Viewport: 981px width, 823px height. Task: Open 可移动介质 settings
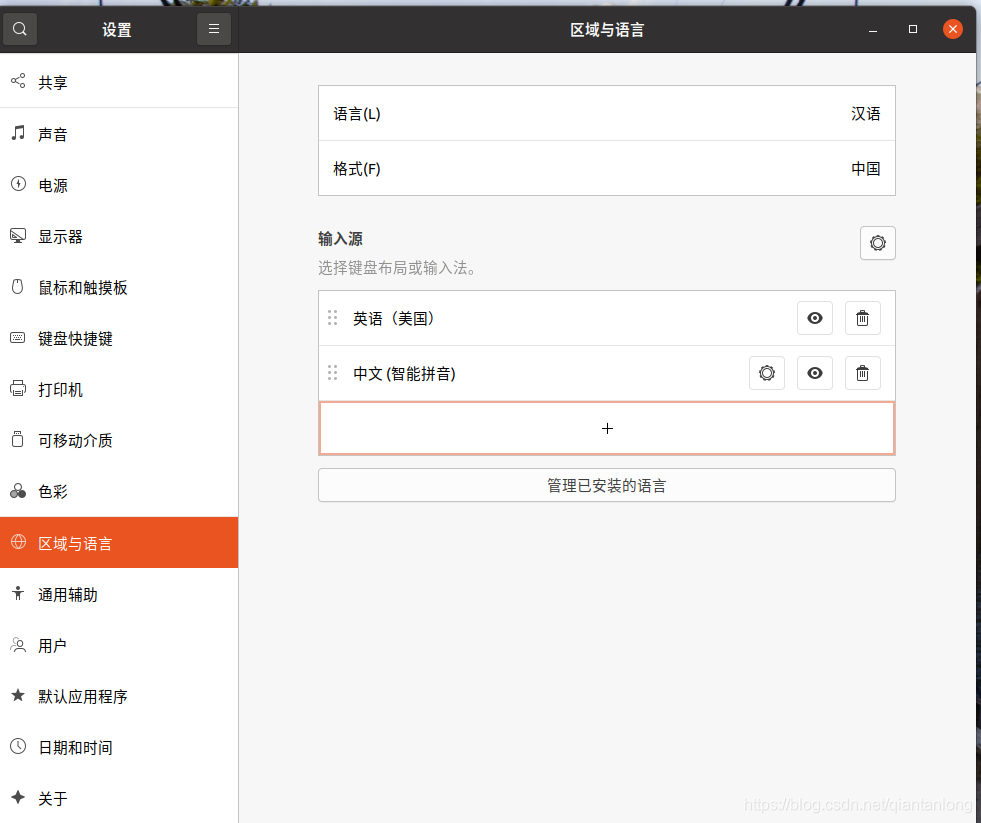click(x=119, y=441)
